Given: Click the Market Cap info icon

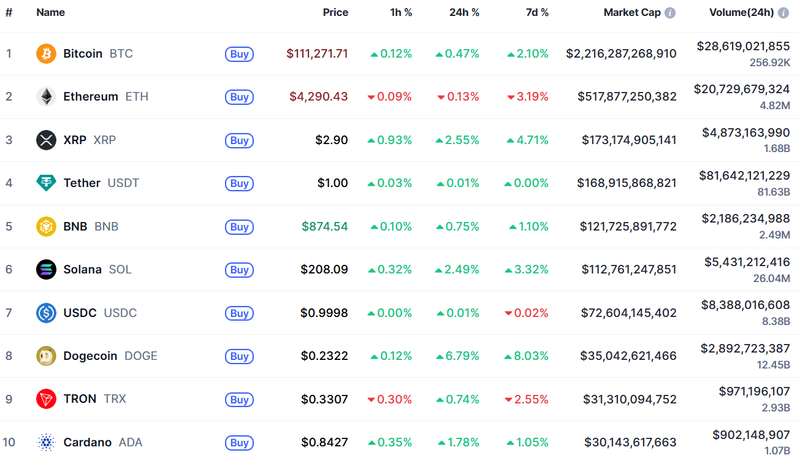Looking at the screenshot, I should 670,13.
